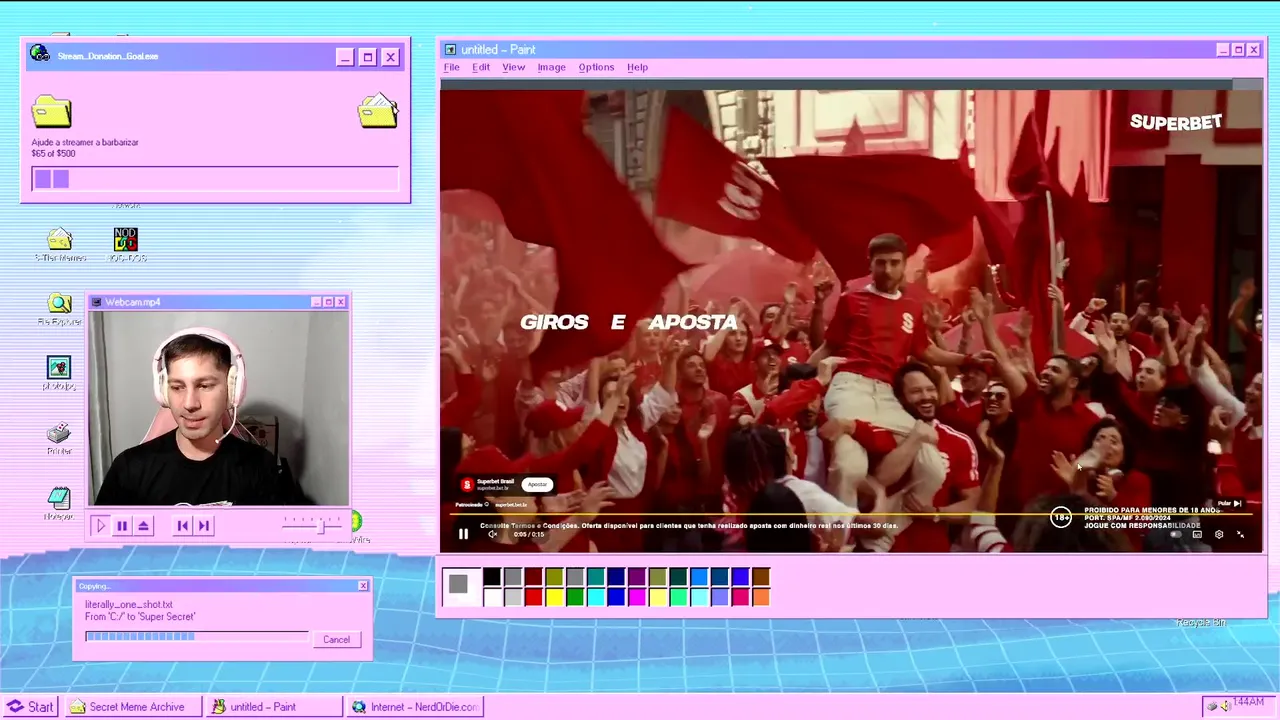Open the Image menu in Paint
1280x720 pixels.
[551, 67]
